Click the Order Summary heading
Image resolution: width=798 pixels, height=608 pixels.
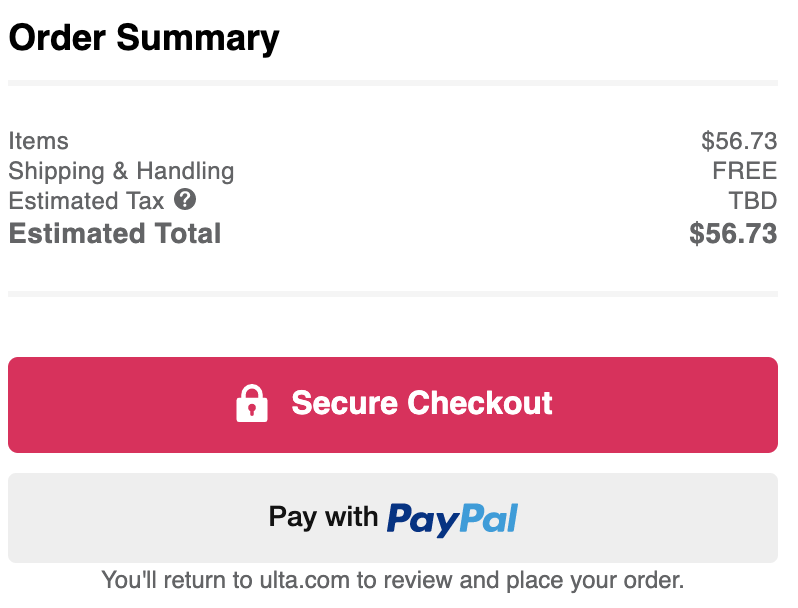tap(144, 39)
